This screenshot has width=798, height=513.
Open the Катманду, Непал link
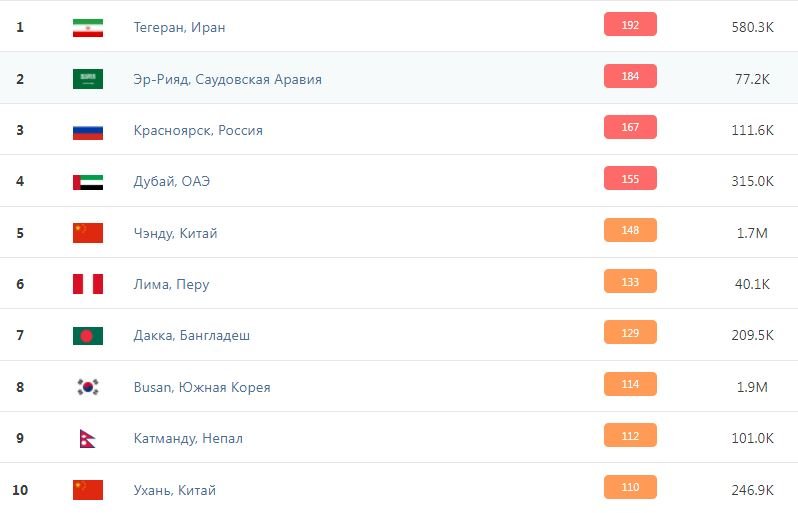(188, 438)
